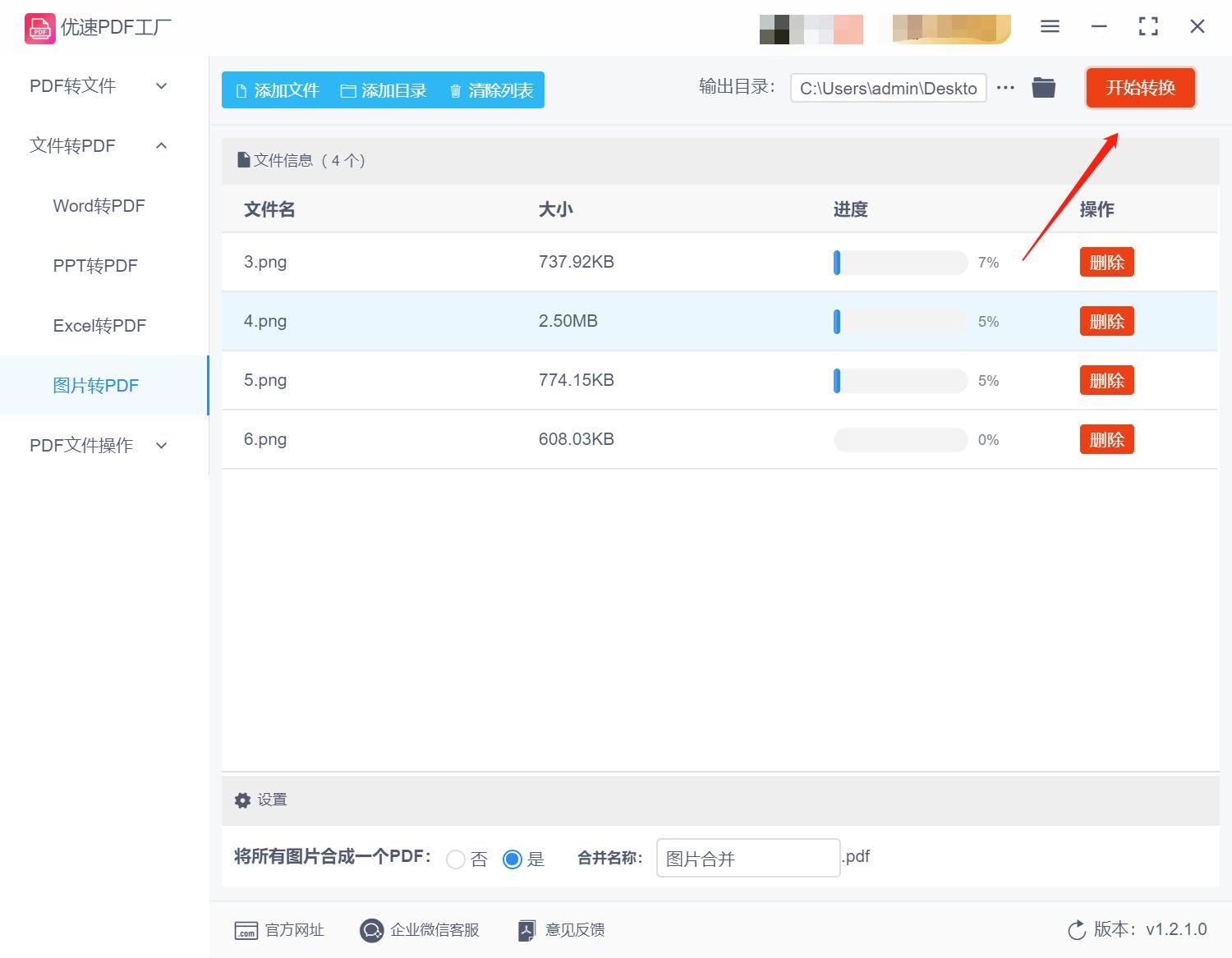Click the 开始转换 start conversion button

point(1140,88)
